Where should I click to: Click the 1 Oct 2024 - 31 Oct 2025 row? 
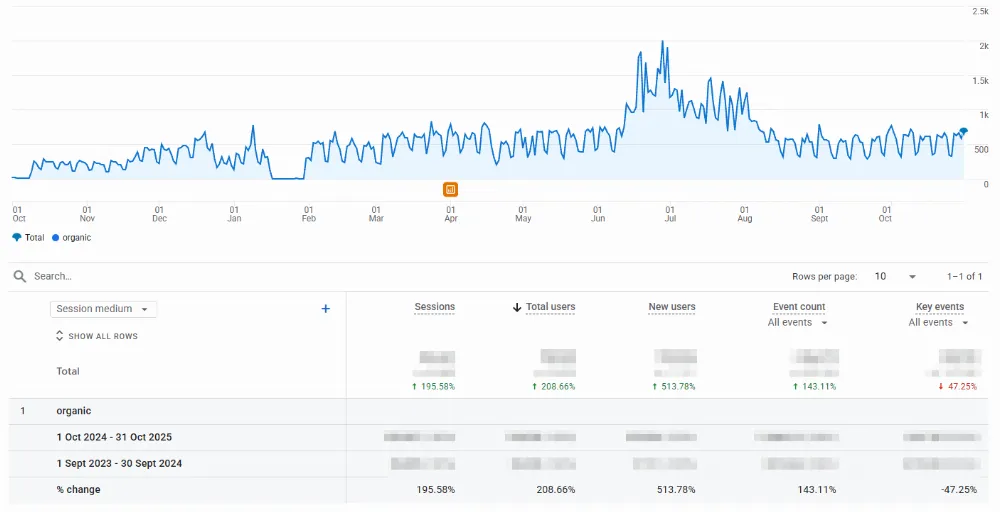[498, 437]
